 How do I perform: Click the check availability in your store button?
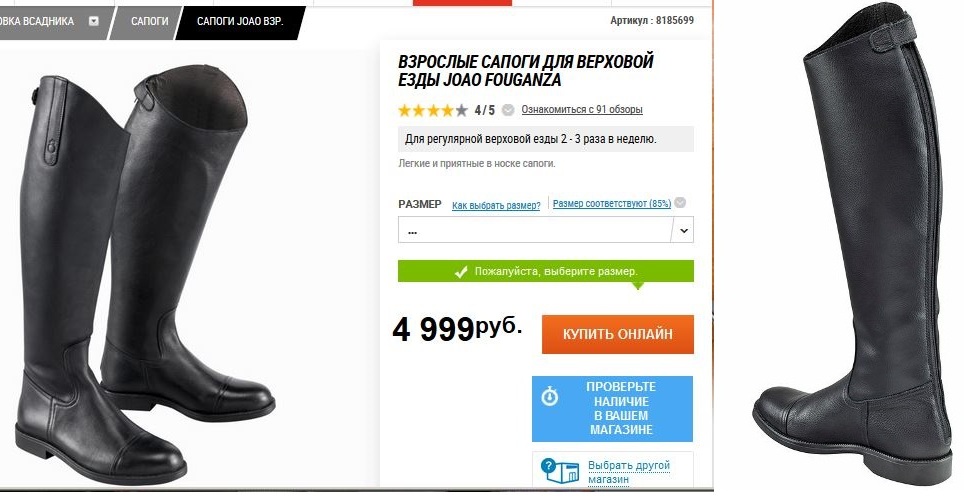pyautogui.click(x=612, y=409)
